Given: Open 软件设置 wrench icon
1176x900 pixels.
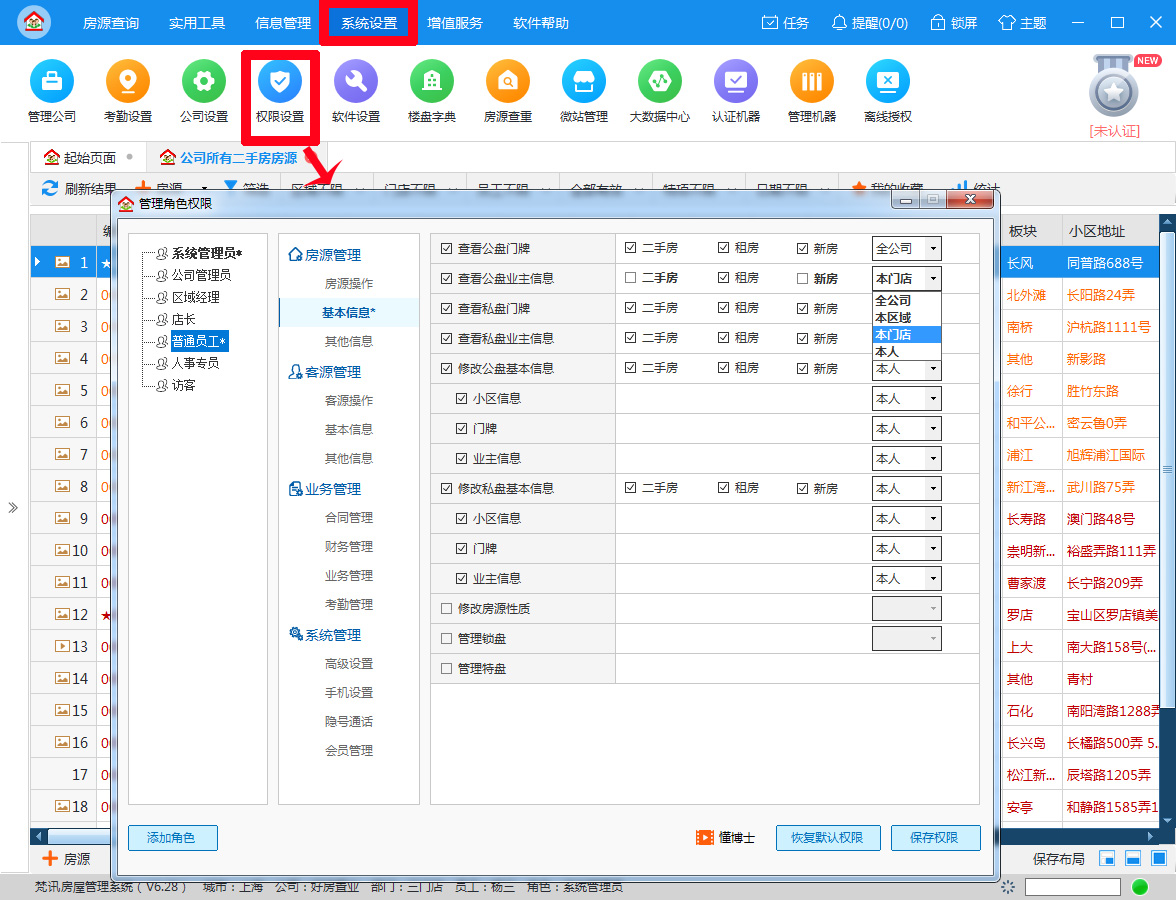Looking at the screenshot, I should (x=356, y=81).
